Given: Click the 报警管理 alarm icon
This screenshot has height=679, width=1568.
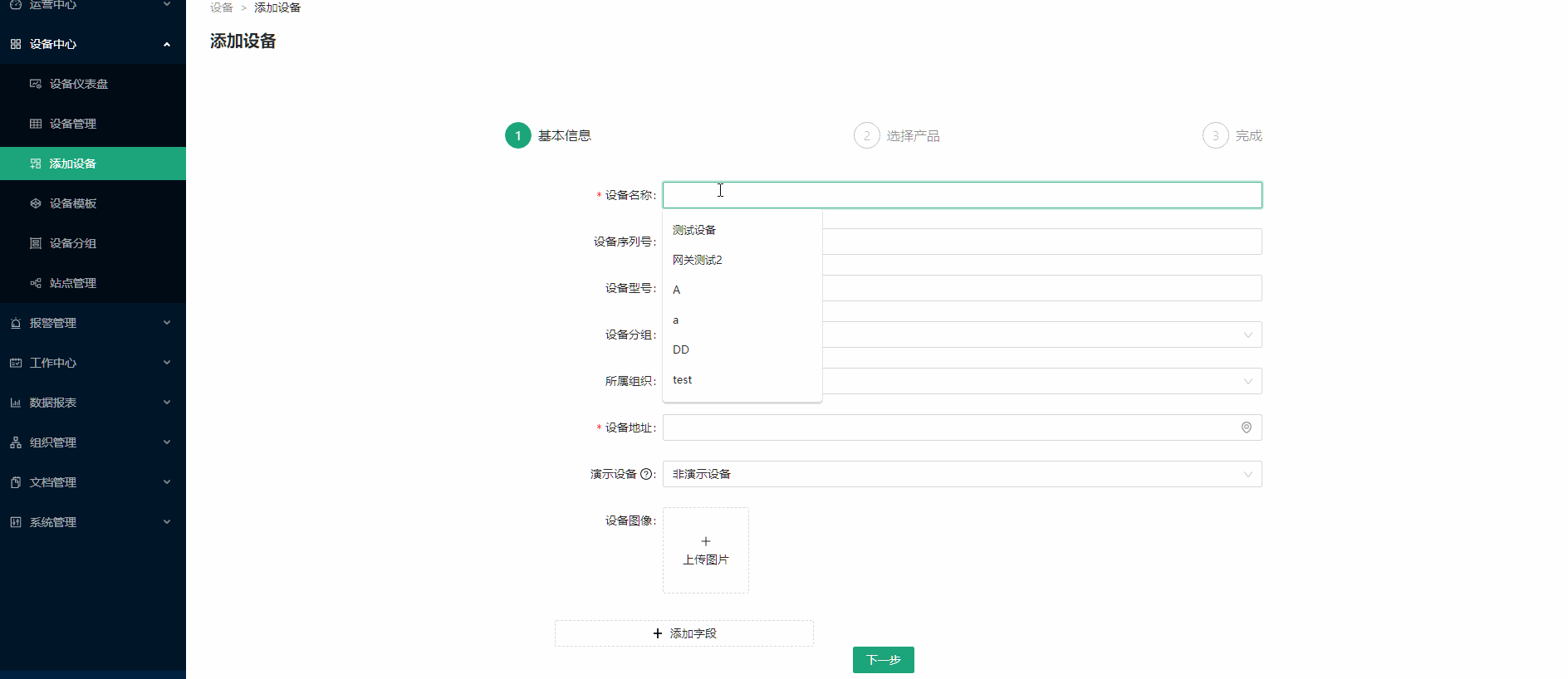Looking at the screenshot, I should point(16,323).
